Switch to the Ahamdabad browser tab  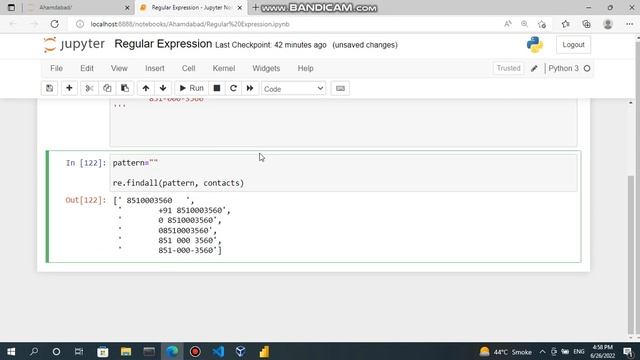click(x=78, y=8)
